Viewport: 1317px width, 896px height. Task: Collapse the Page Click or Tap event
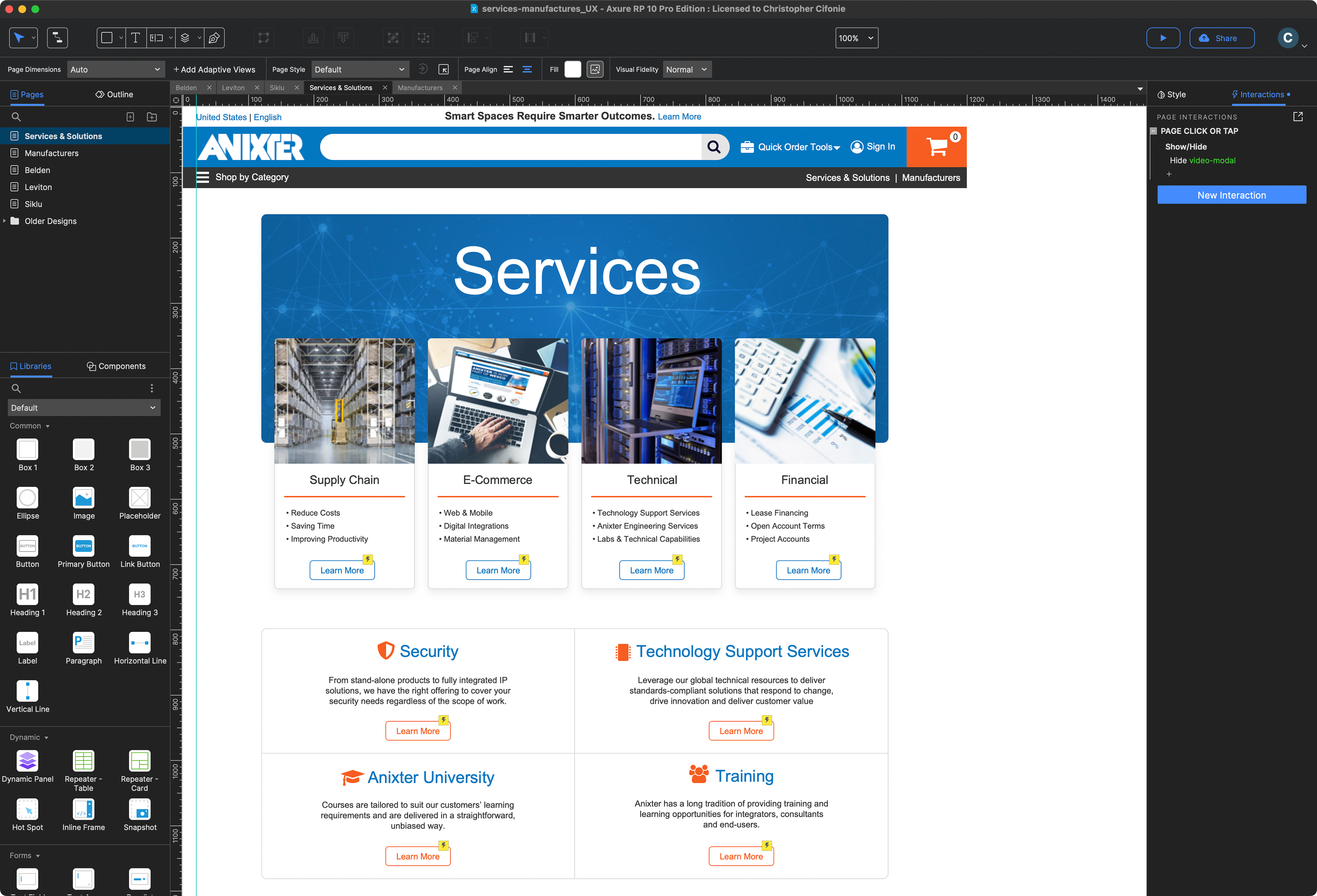(x=1153, y=131)
